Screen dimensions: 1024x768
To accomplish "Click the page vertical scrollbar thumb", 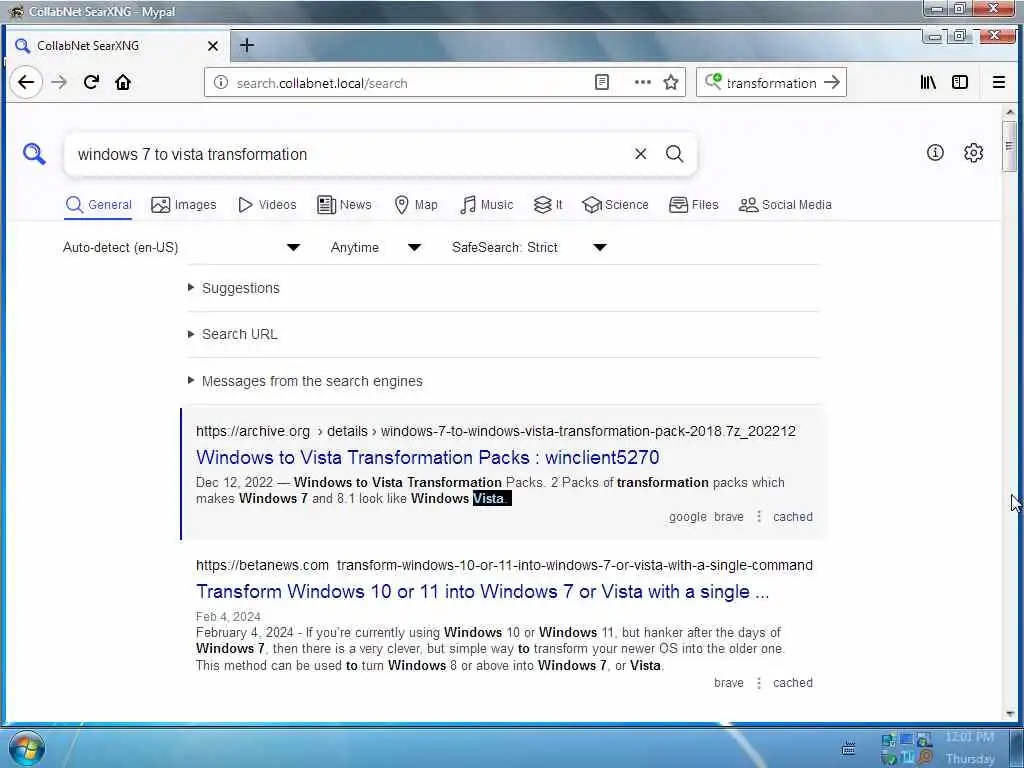I will pos(1010,145).
